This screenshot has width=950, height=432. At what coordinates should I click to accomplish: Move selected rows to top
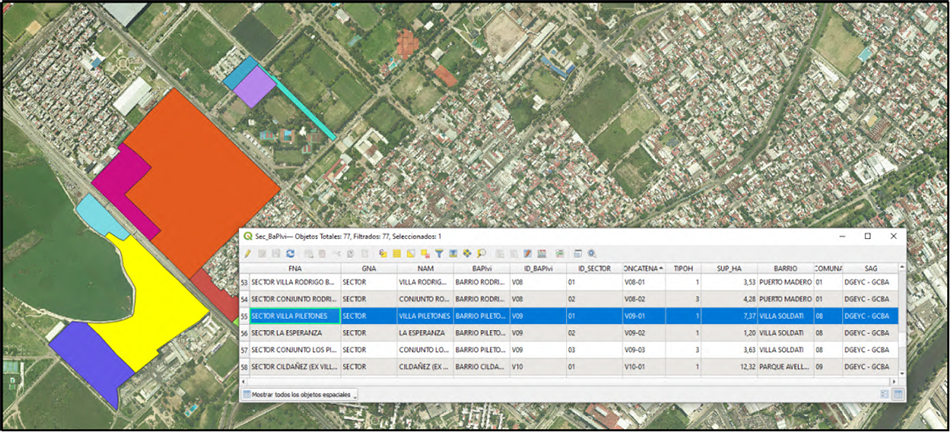pyautogui.click(x=453, y=254)
